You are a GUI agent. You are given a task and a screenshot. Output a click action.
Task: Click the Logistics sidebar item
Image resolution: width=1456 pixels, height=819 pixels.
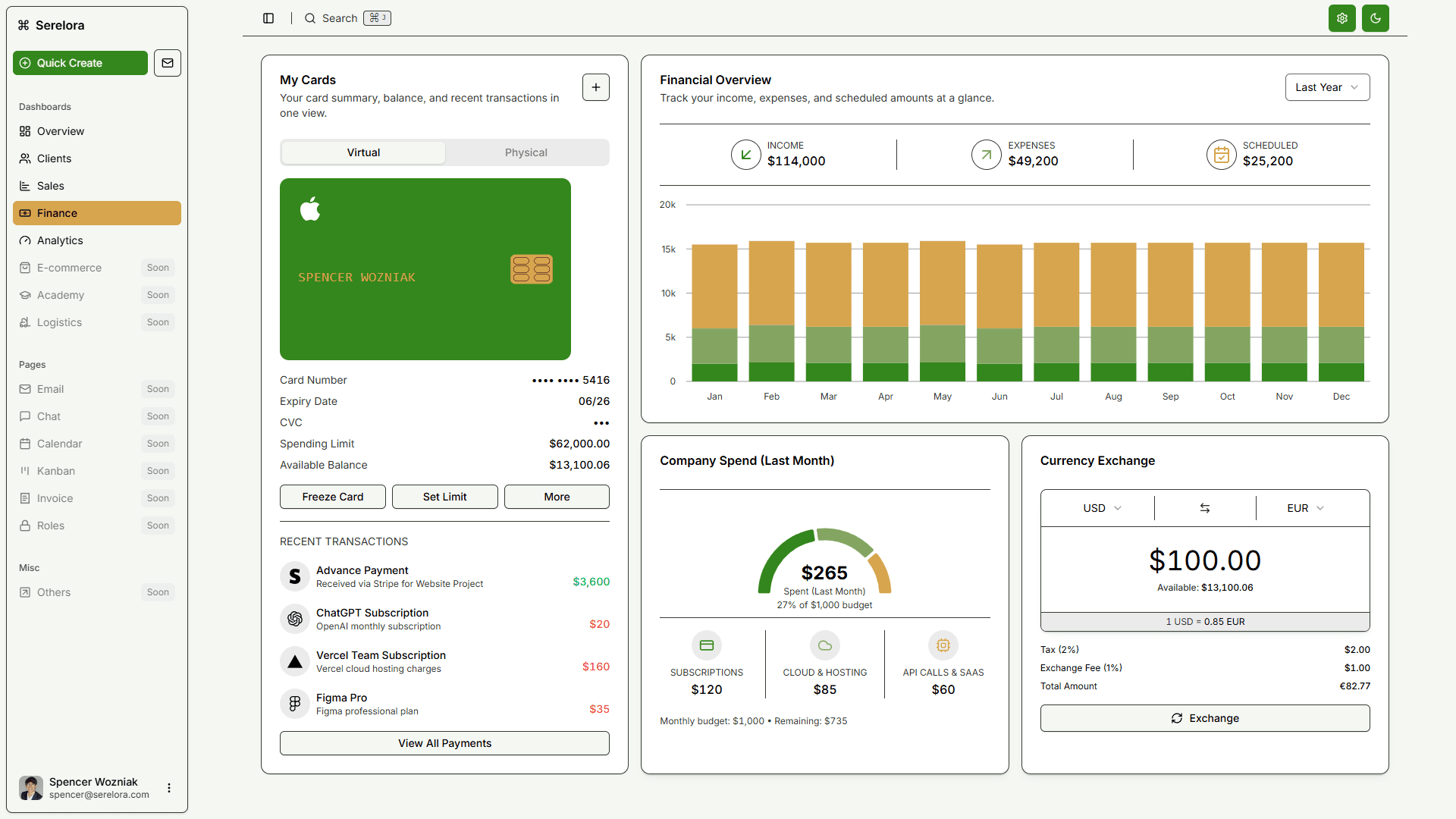tap(97, 322)
